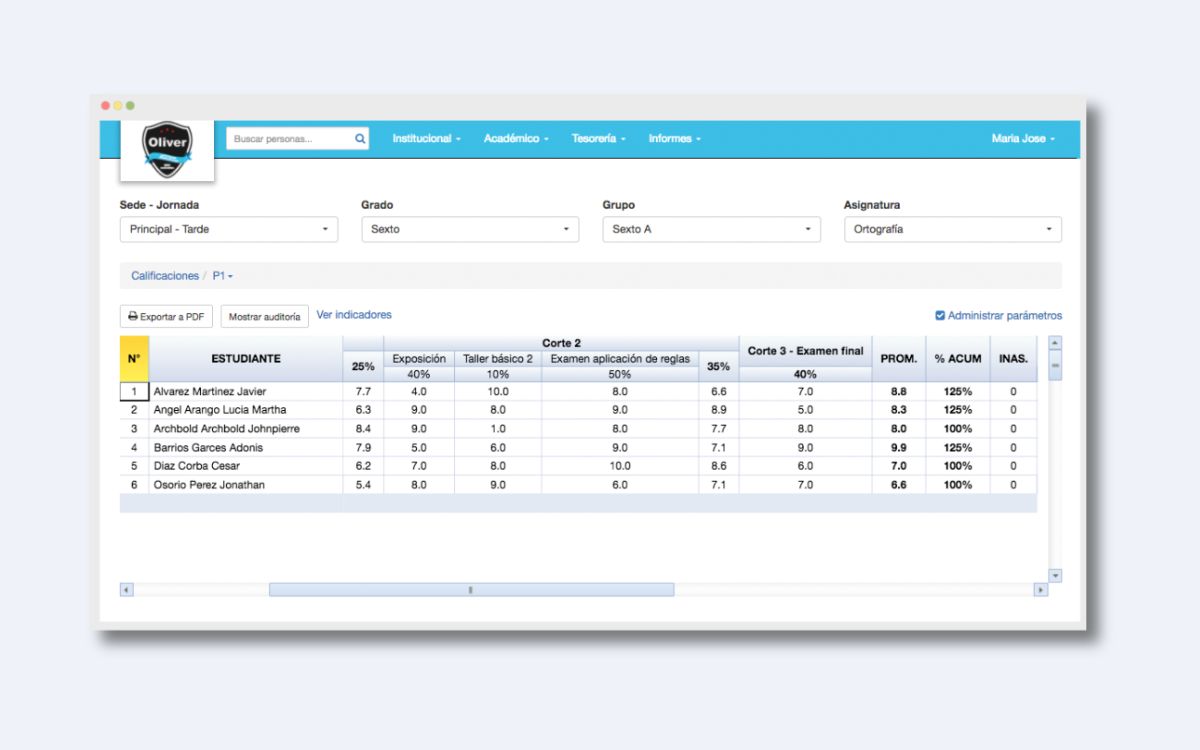Viewport: 1200px width, 750px height.
Task: Click the horizontal scrollbar left arrow
Action: coord(127,590)
